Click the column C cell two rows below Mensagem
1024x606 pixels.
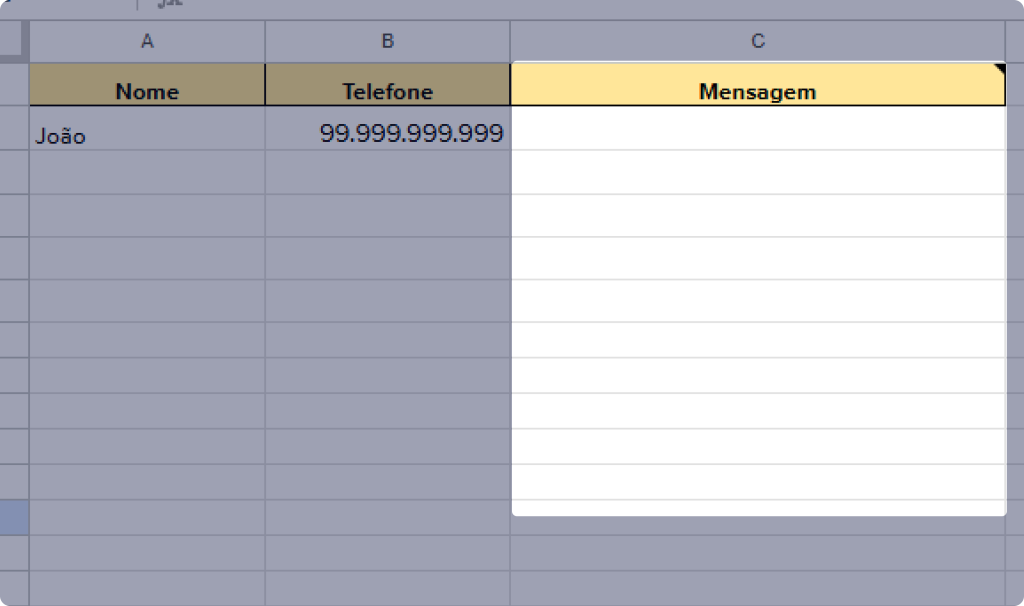(757, 172)
